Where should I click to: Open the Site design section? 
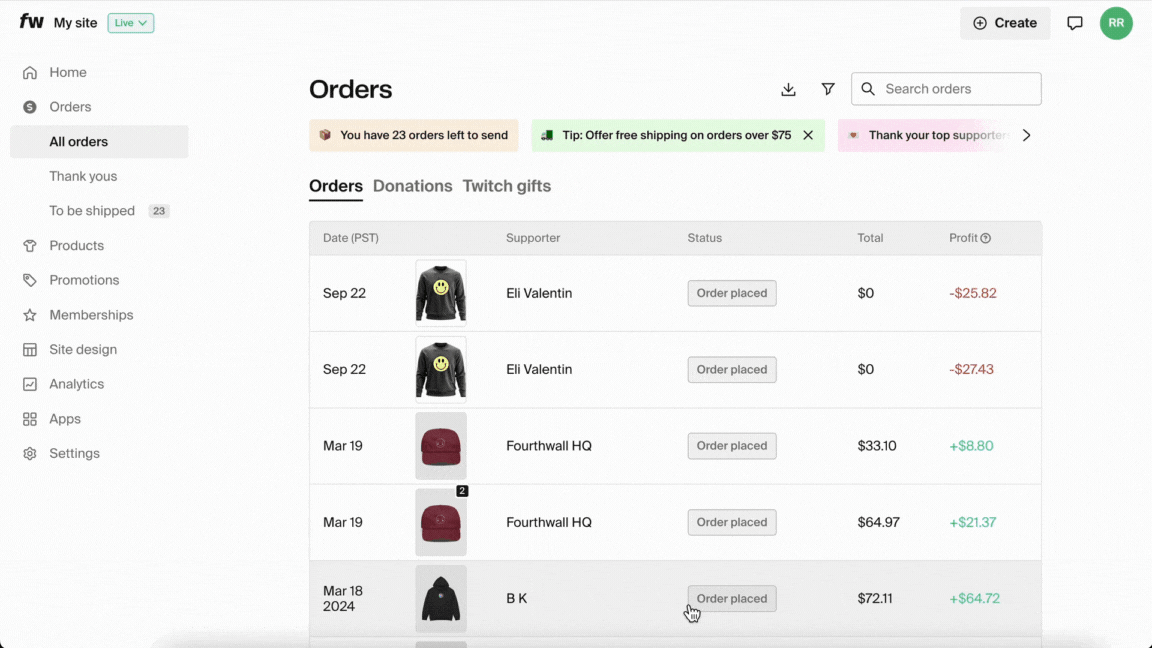click(x=81, y=349)
